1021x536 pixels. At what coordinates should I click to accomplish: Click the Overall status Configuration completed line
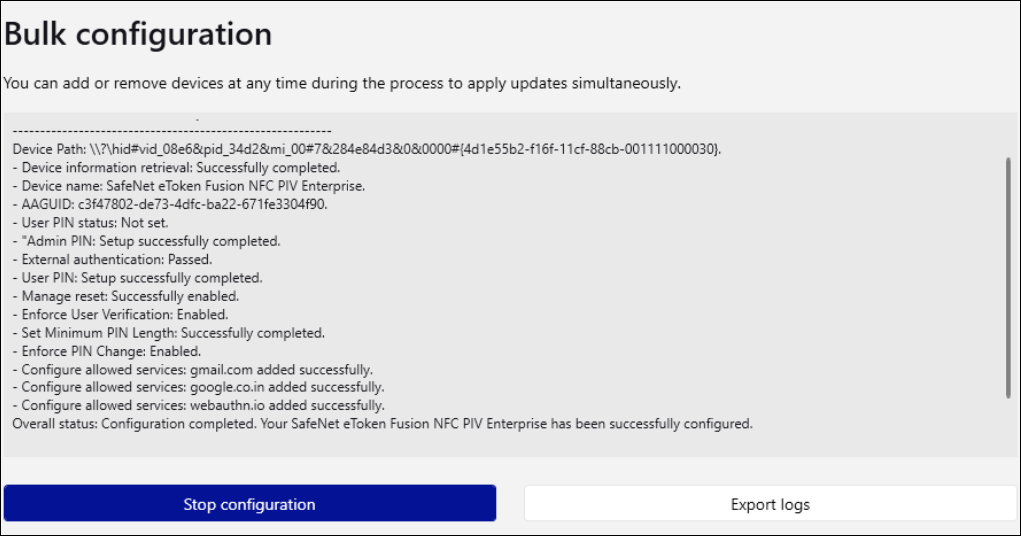[x=381, y=424]
